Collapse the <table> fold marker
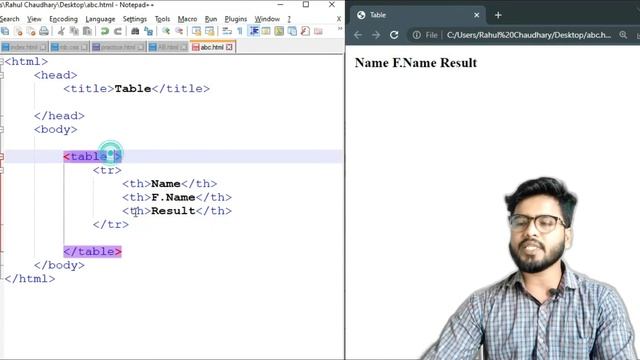Screen dimensions: 640x360 pyautogui.click(x=2, y=156)
